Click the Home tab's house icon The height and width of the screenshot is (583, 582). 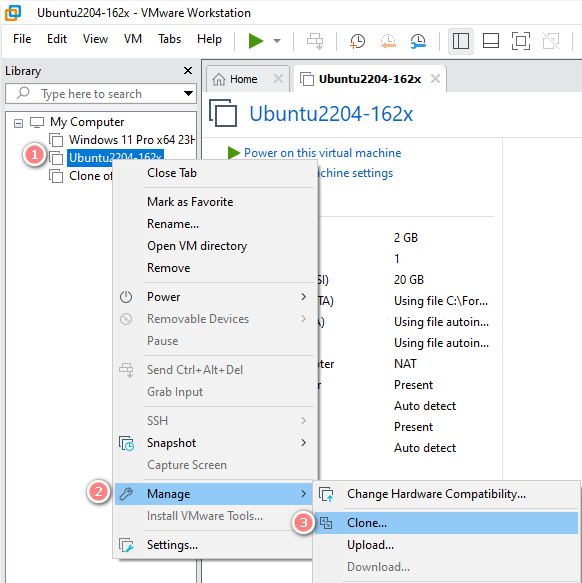click(219, 79)
